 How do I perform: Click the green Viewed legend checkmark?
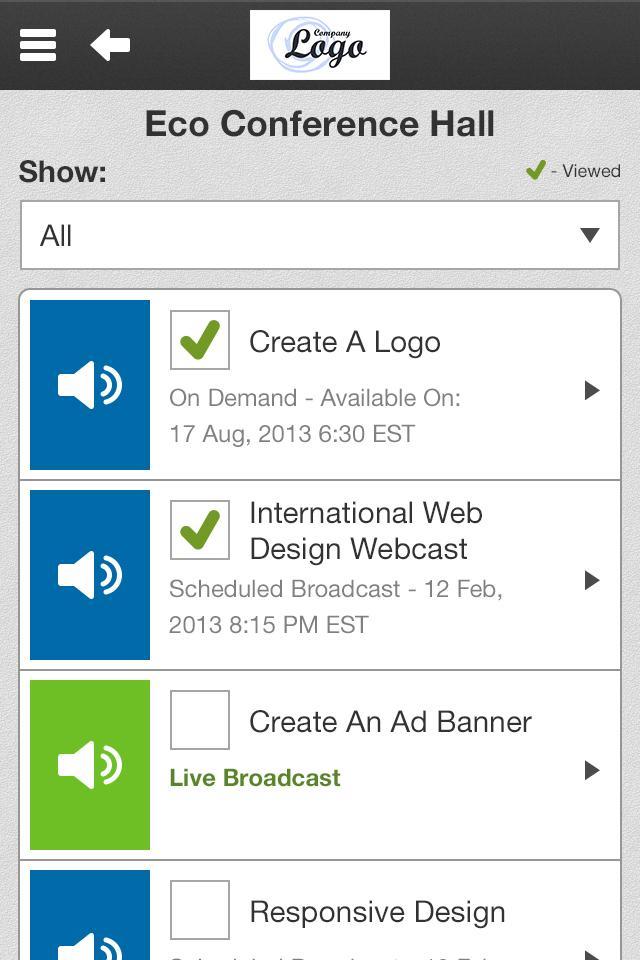coord(536,171)
